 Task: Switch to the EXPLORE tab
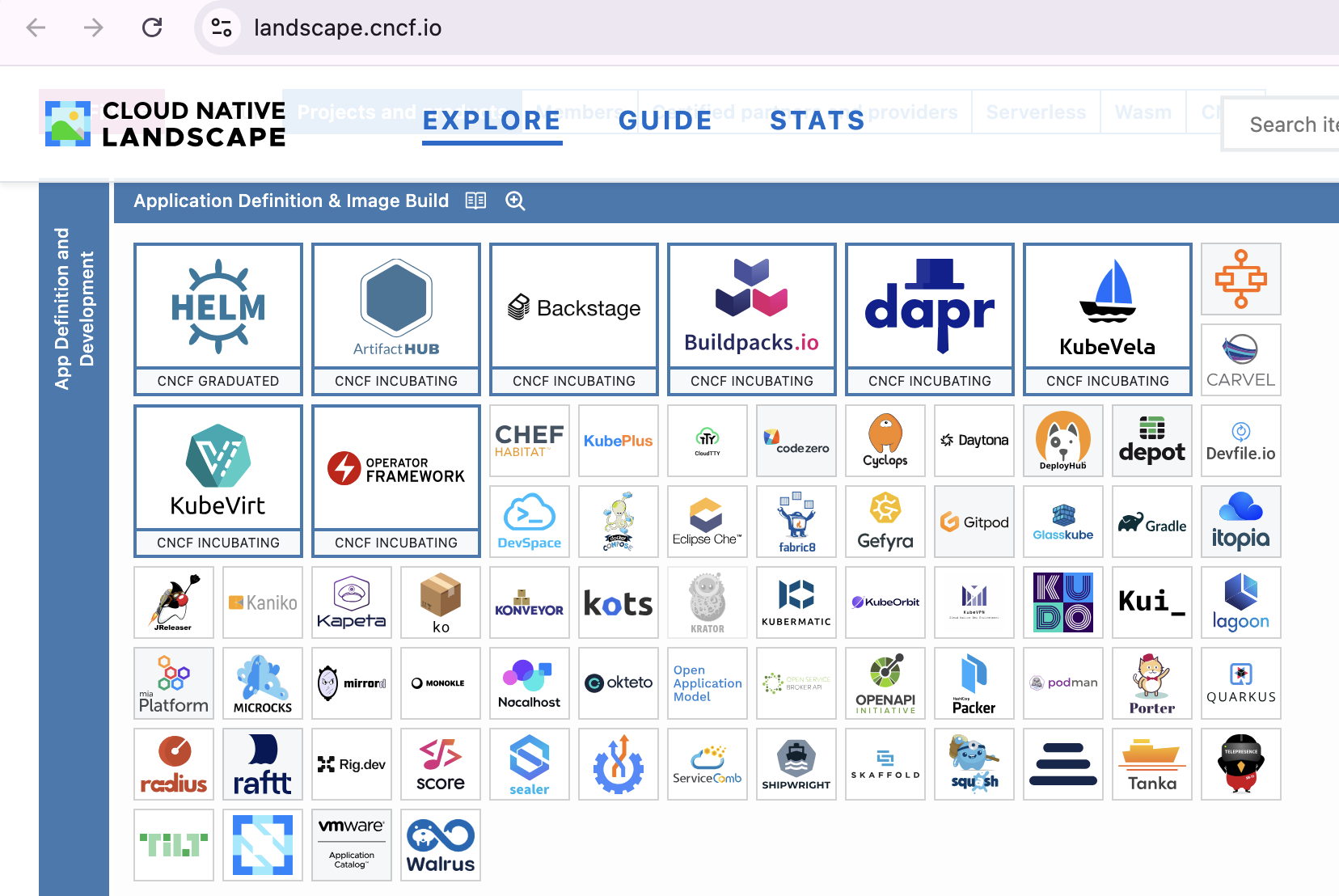click(x=492, y=121)
